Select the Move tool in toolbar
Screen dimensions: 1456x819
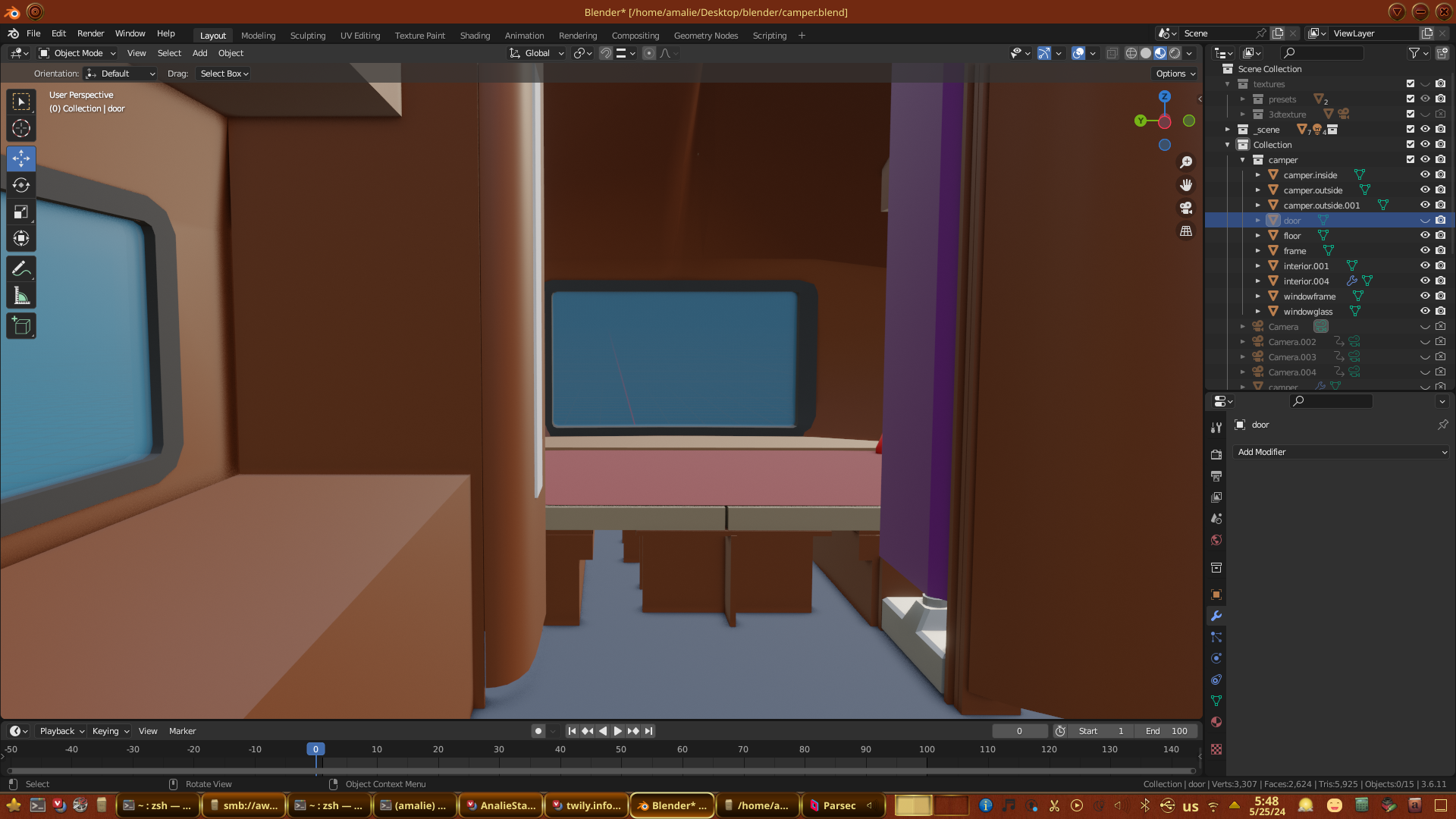pyautogui.click(x=21, y=158)
